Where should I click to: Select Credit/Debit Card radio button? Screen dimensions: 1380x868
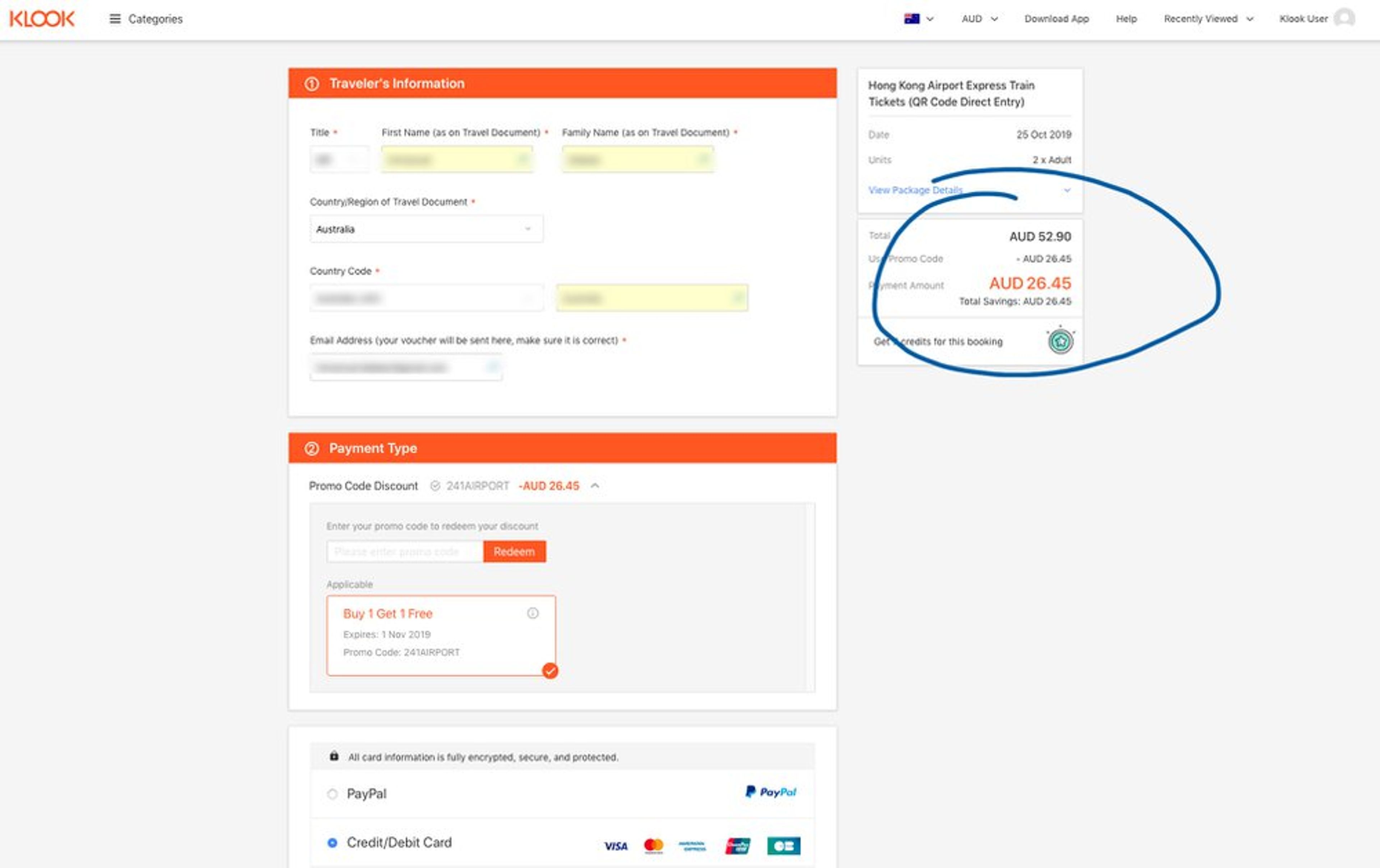click(332, 843)
